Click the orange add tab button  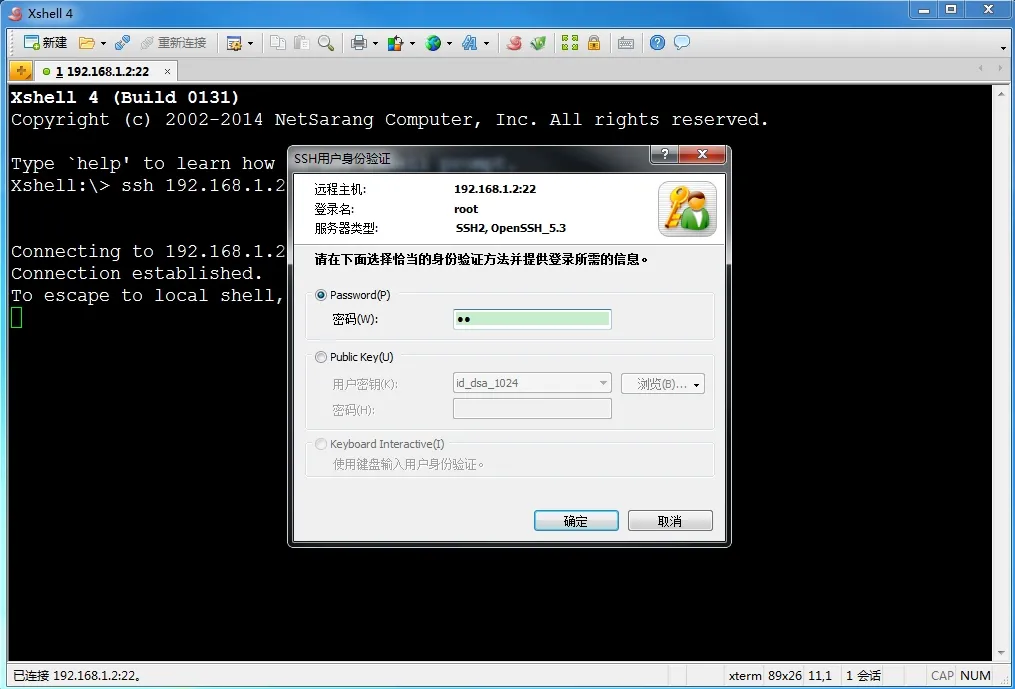[21, 71]
